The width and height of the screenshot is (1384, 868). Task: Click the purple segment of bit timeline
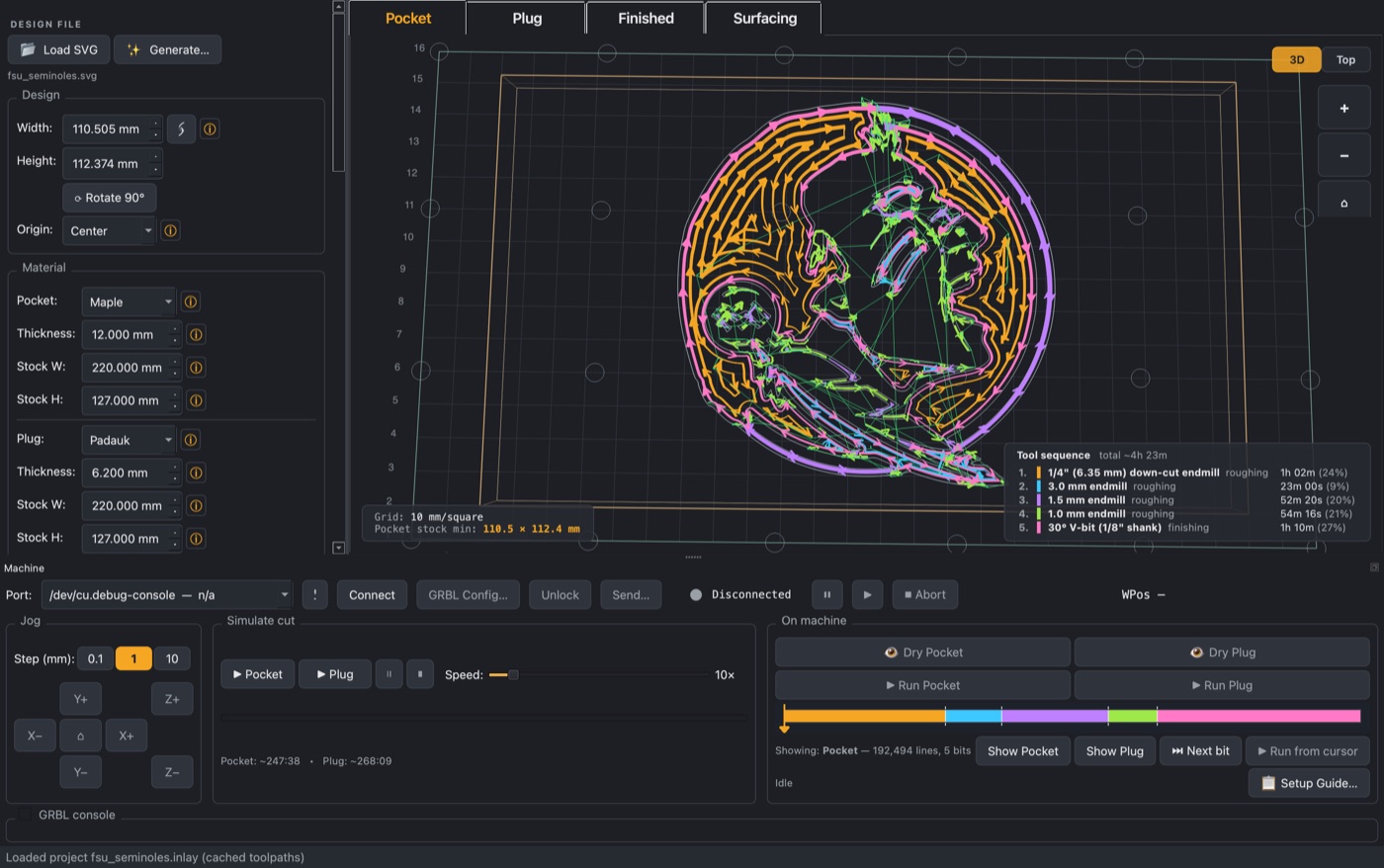point(1054,716)
